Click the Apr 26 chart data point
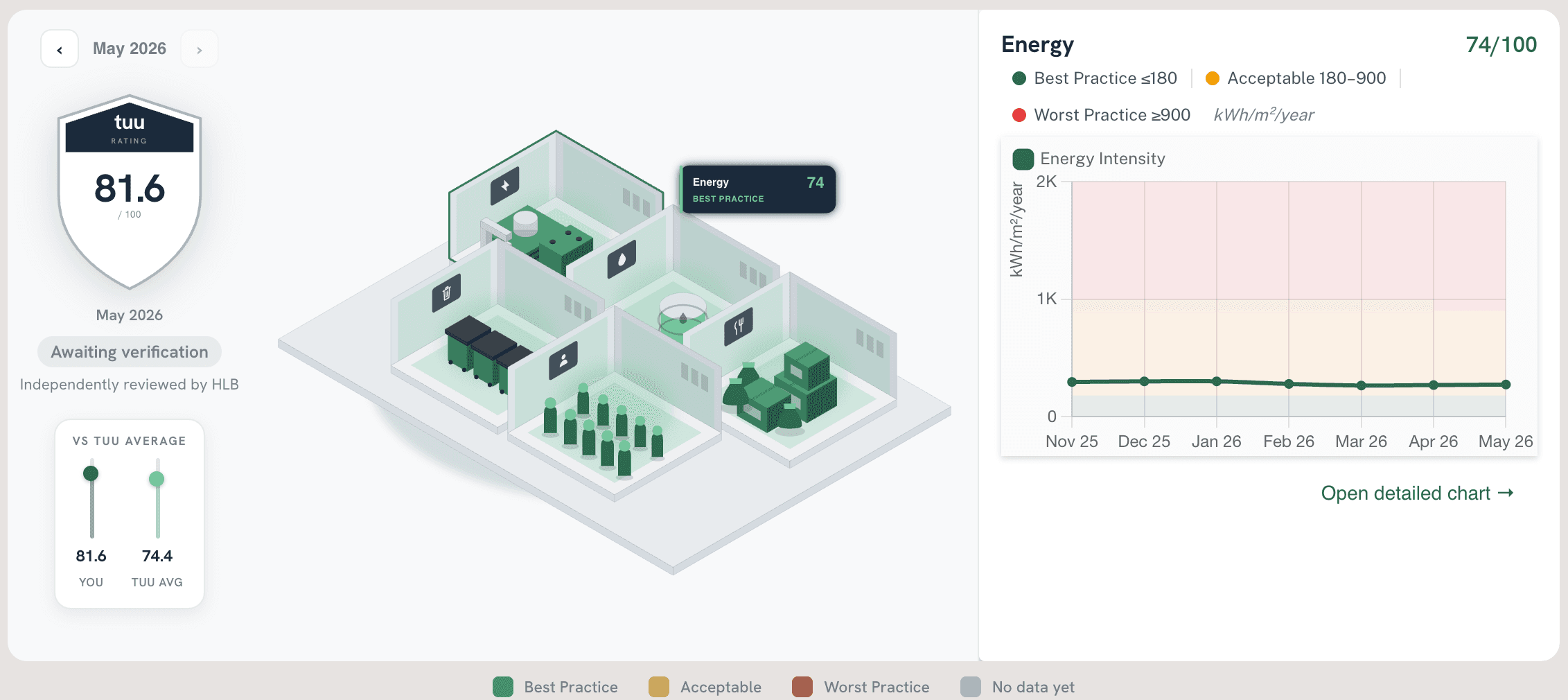The height and width of the screenshot is (700, 1568). pyautogui.click(x=1434, y=385)
